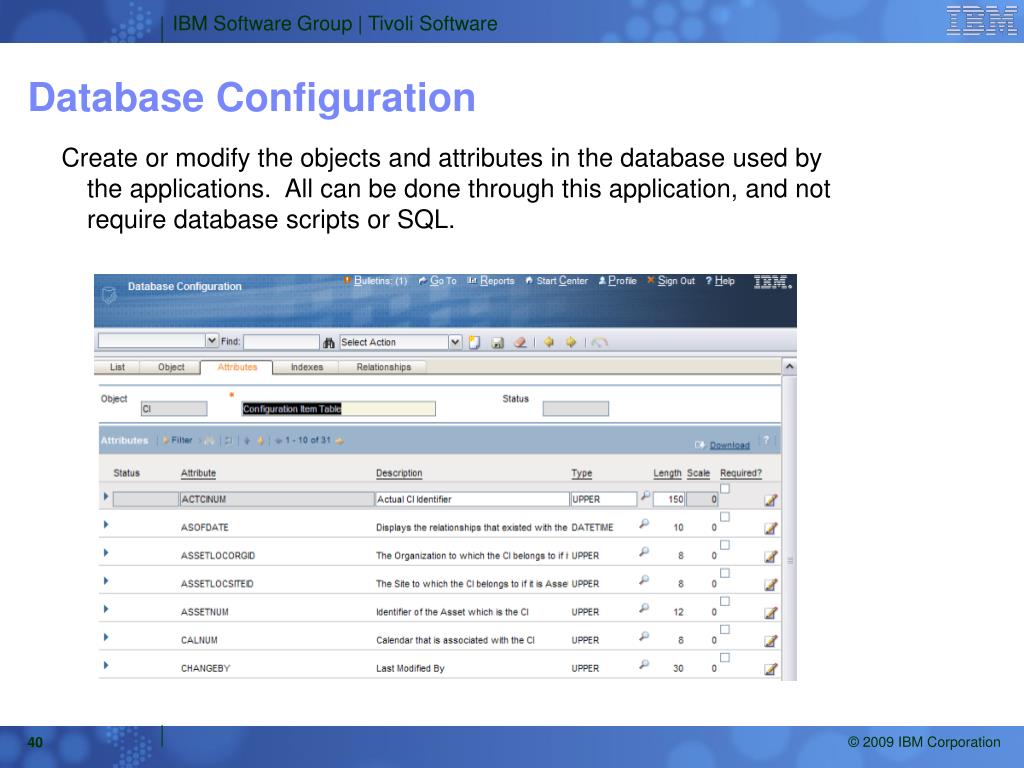Screen dimensions: 1024x768
Task: Expand the ASSETNUM row details
Action: tap(106, 609)
